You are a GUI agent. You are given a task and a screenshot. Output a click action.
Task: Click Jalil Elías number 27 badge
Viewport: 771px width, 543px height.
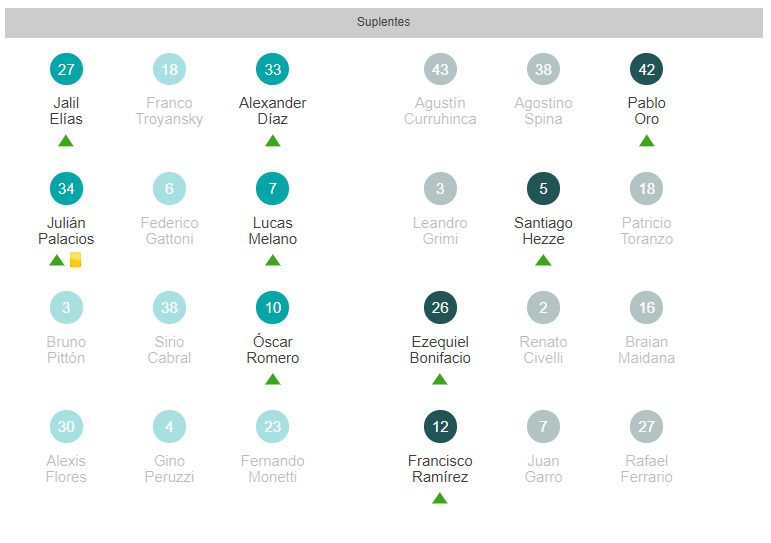tap(66, 69)
